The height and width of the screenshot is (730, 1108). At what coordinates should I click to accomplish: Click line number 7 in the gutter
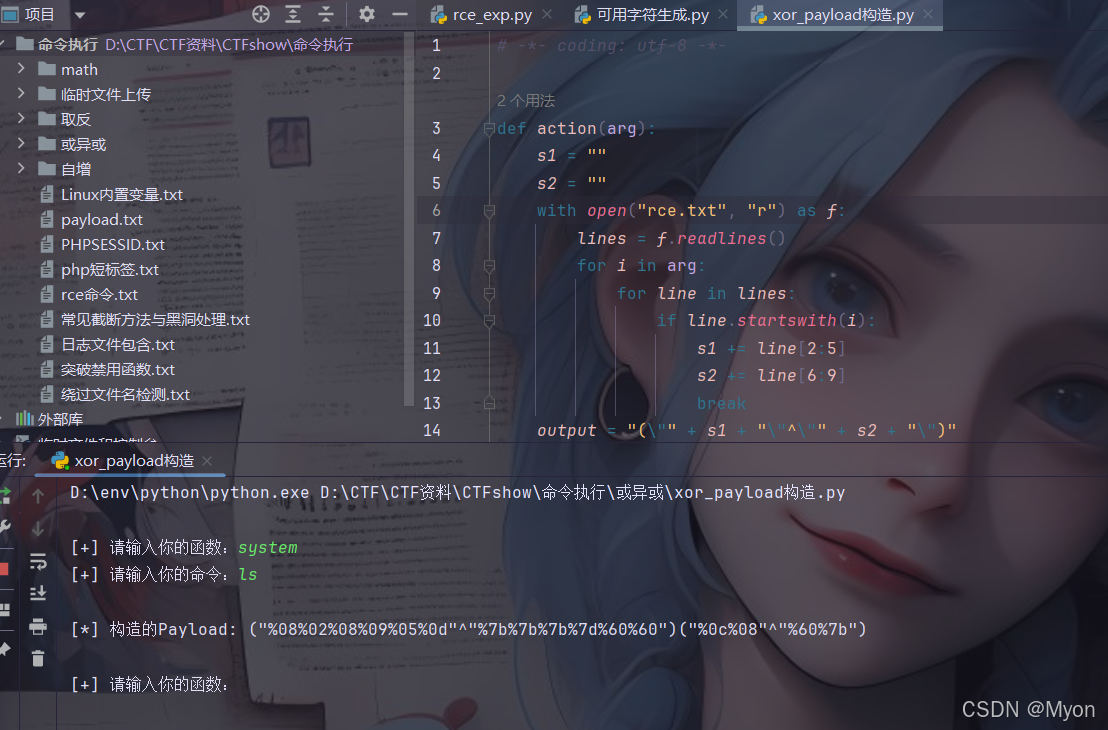(437, 238)
